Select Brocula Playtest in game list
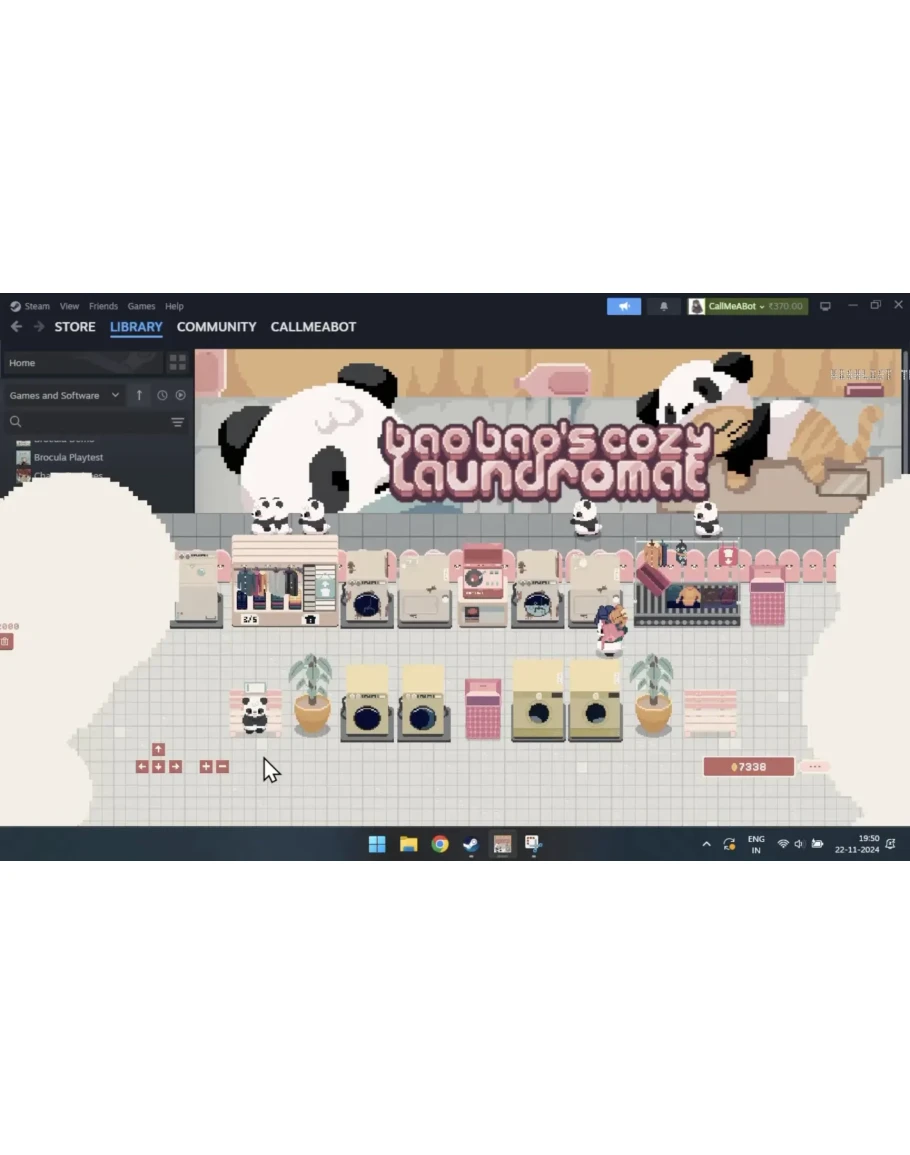 tap(68, 457)
